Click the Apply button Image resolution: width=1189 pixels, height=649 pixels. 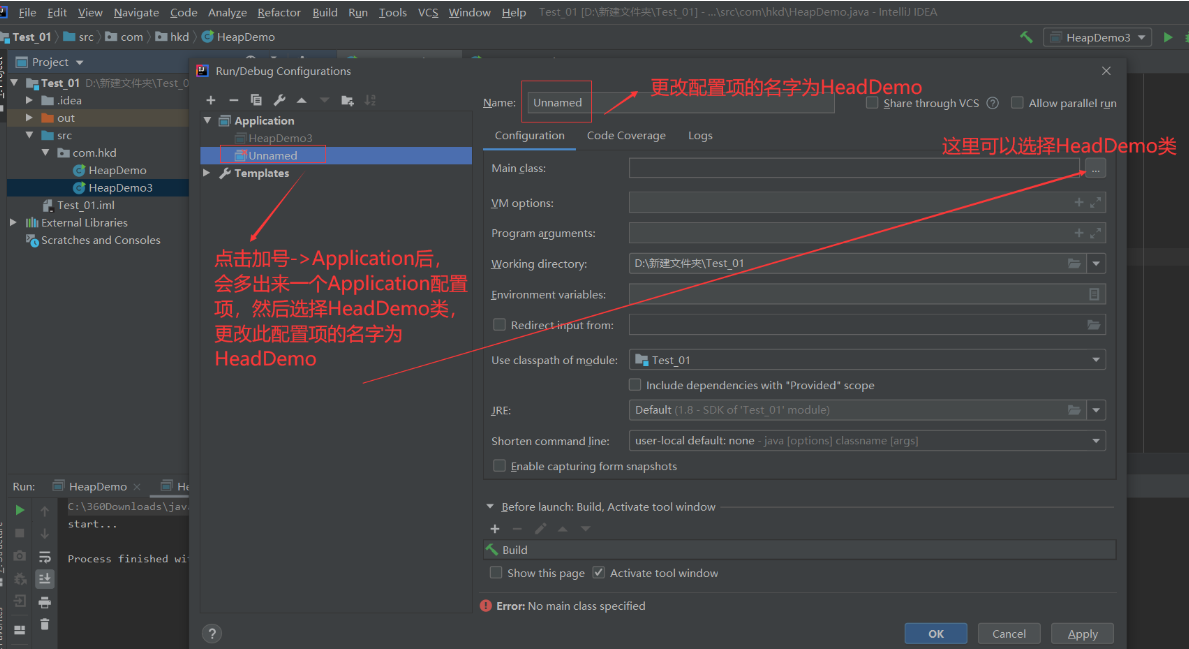(x=1082, y=633)
